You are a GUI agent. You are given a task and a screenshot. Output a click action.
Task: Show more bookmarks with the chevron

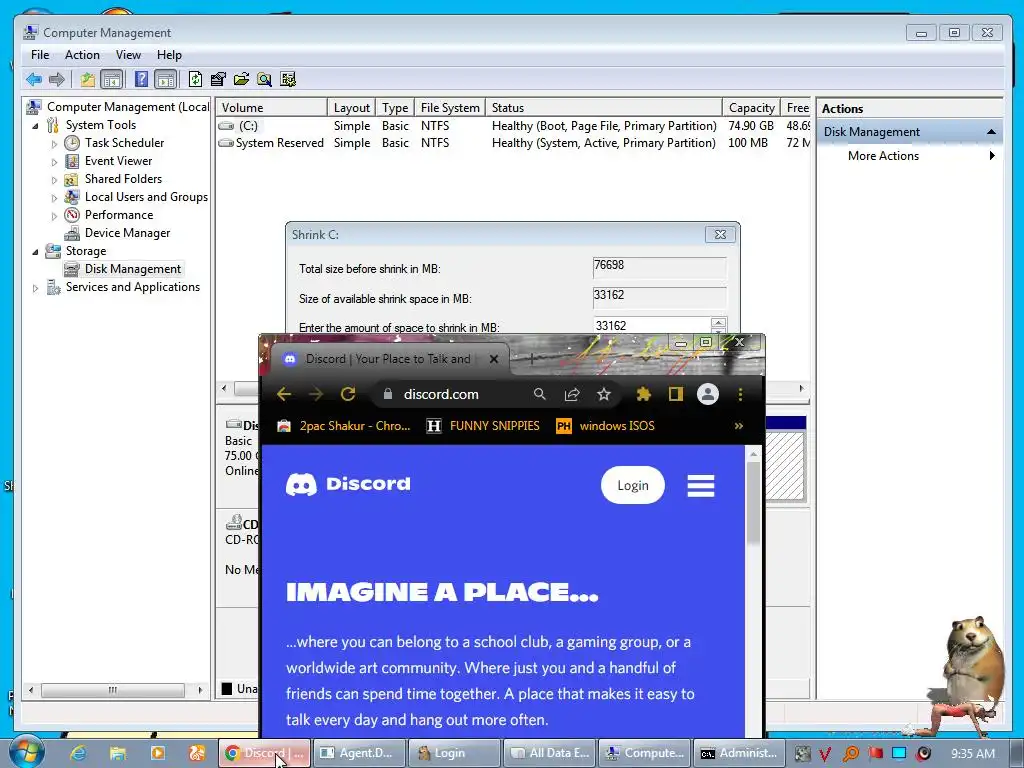[739, 426]
